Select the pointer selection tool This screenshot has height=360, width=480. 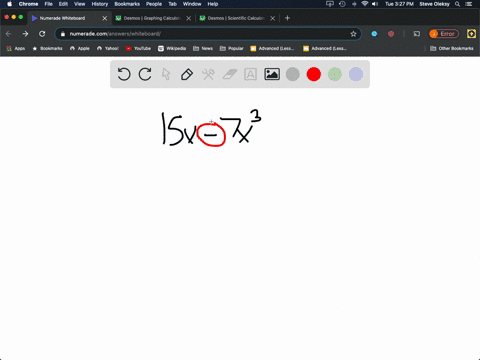click(166, 74)
